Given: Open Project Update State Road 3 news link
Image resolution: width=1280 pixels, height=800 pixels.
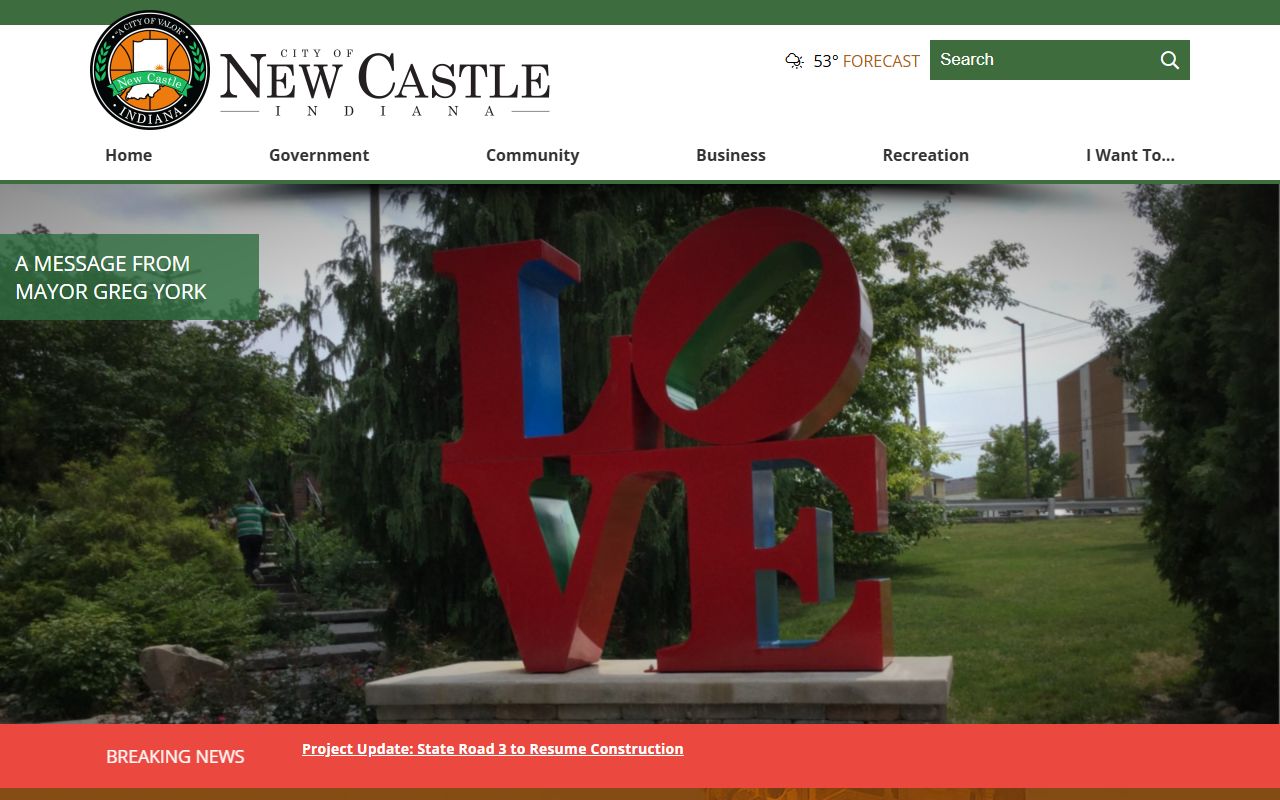Looking at the screenshot, I should 493,749.
